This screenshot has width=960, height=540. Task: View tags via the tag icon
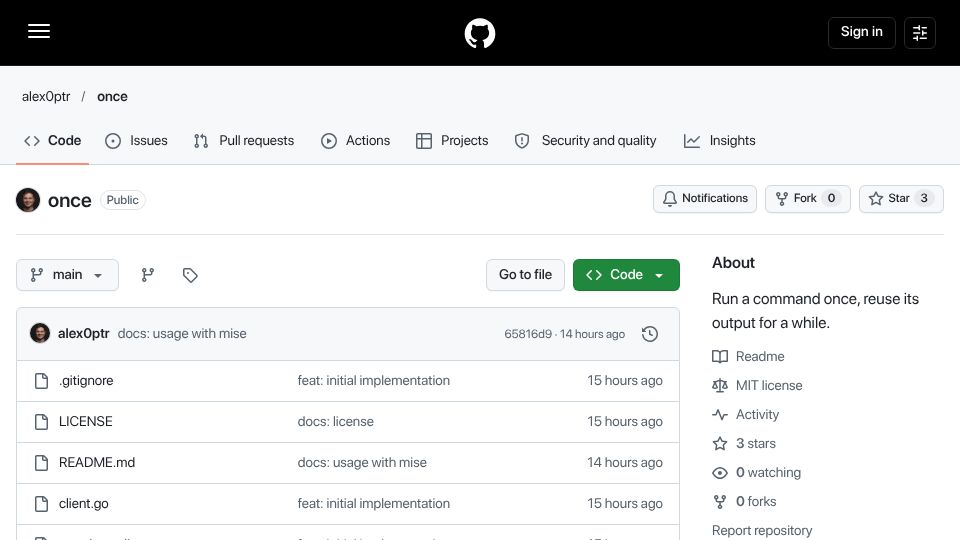[x=190, y=275]
